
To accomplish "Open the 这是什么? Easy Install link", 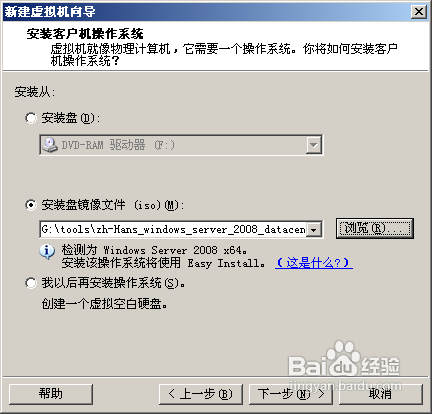I will (314, 263).
